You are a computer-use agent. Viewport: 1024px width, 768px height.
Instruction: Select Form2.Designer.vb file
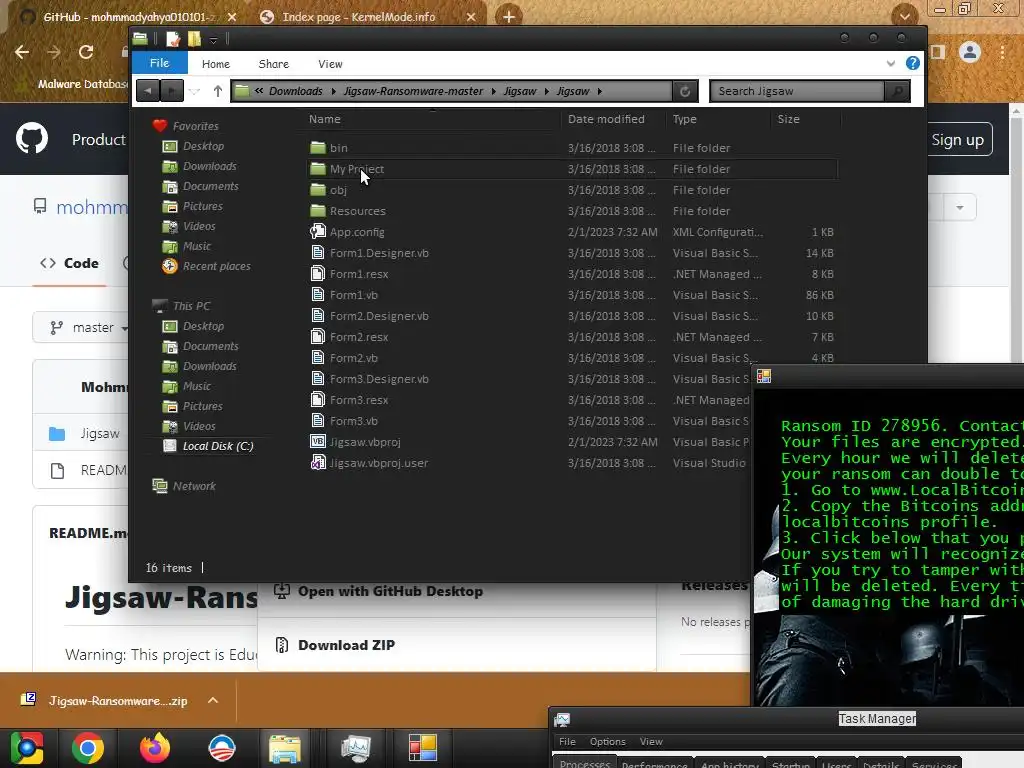[x=379, y=316]
